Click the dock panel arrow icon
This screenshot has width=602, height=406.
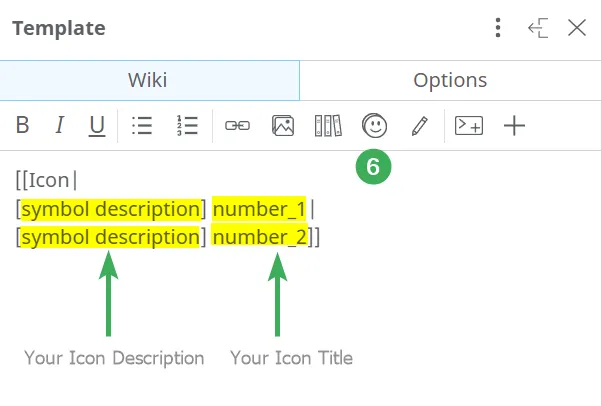pos(538,28)
